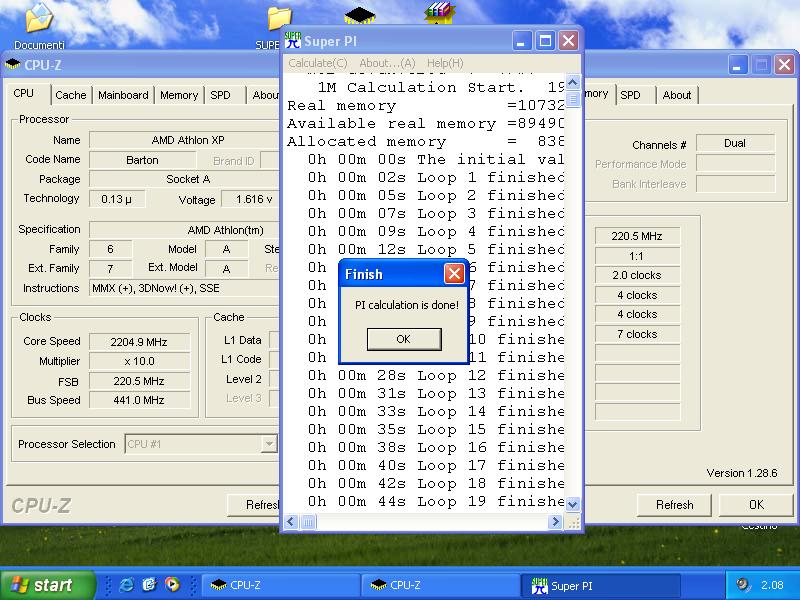Minimize the right CPU-Z window
Screen dimensions: 800x600
coord(737,65)
